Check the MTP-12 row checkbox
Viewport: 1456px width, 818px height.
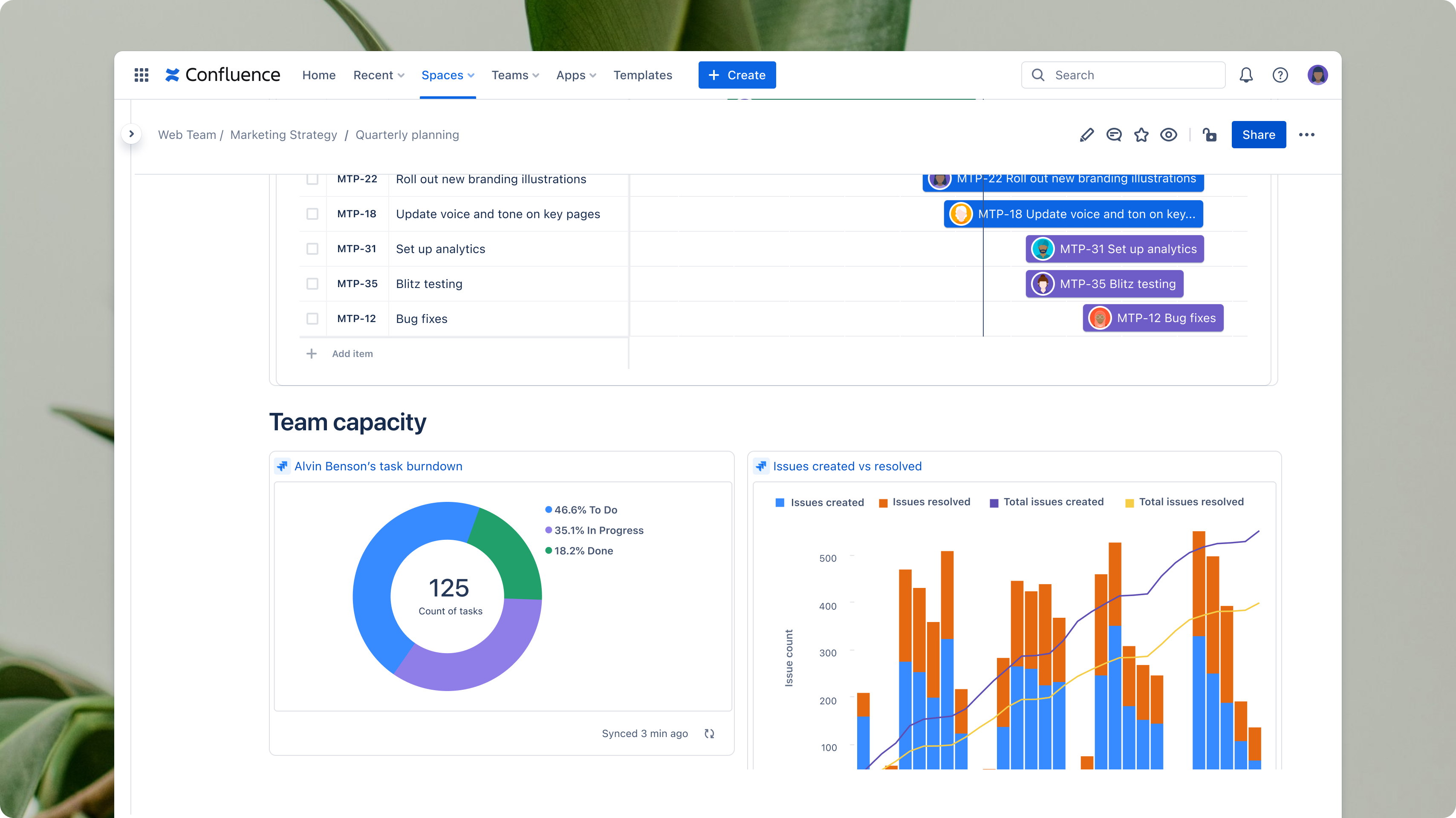(312, 319)
